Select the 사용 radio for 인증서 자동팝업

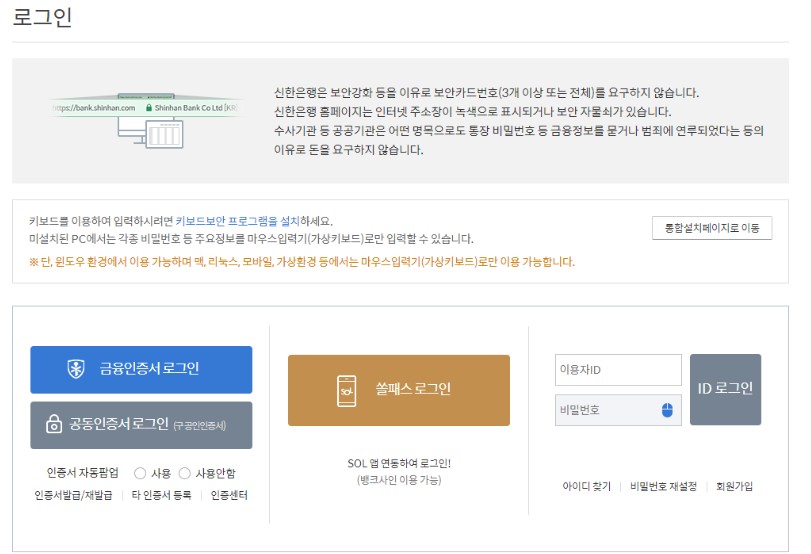coord(140,473)
